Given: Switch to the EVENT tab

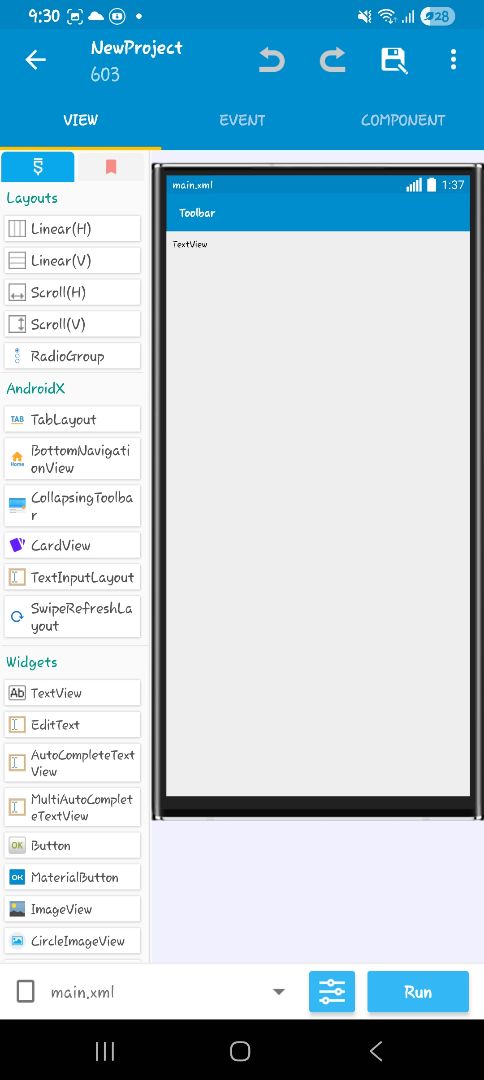Looking at the screenshot, I should click(242, 120).
